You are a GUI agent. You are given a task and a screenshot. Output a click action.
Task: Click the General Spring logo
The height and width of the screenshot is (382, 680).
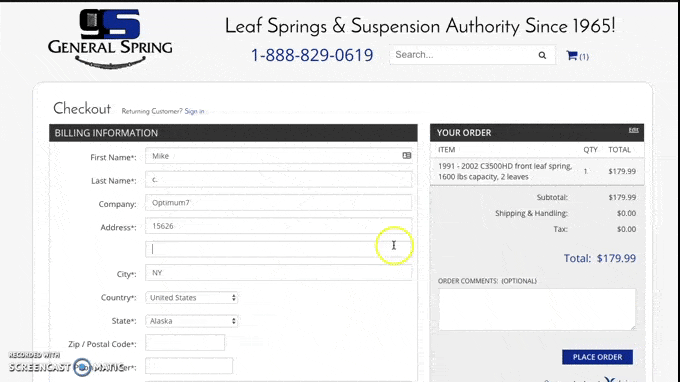(x=110, y=39)
